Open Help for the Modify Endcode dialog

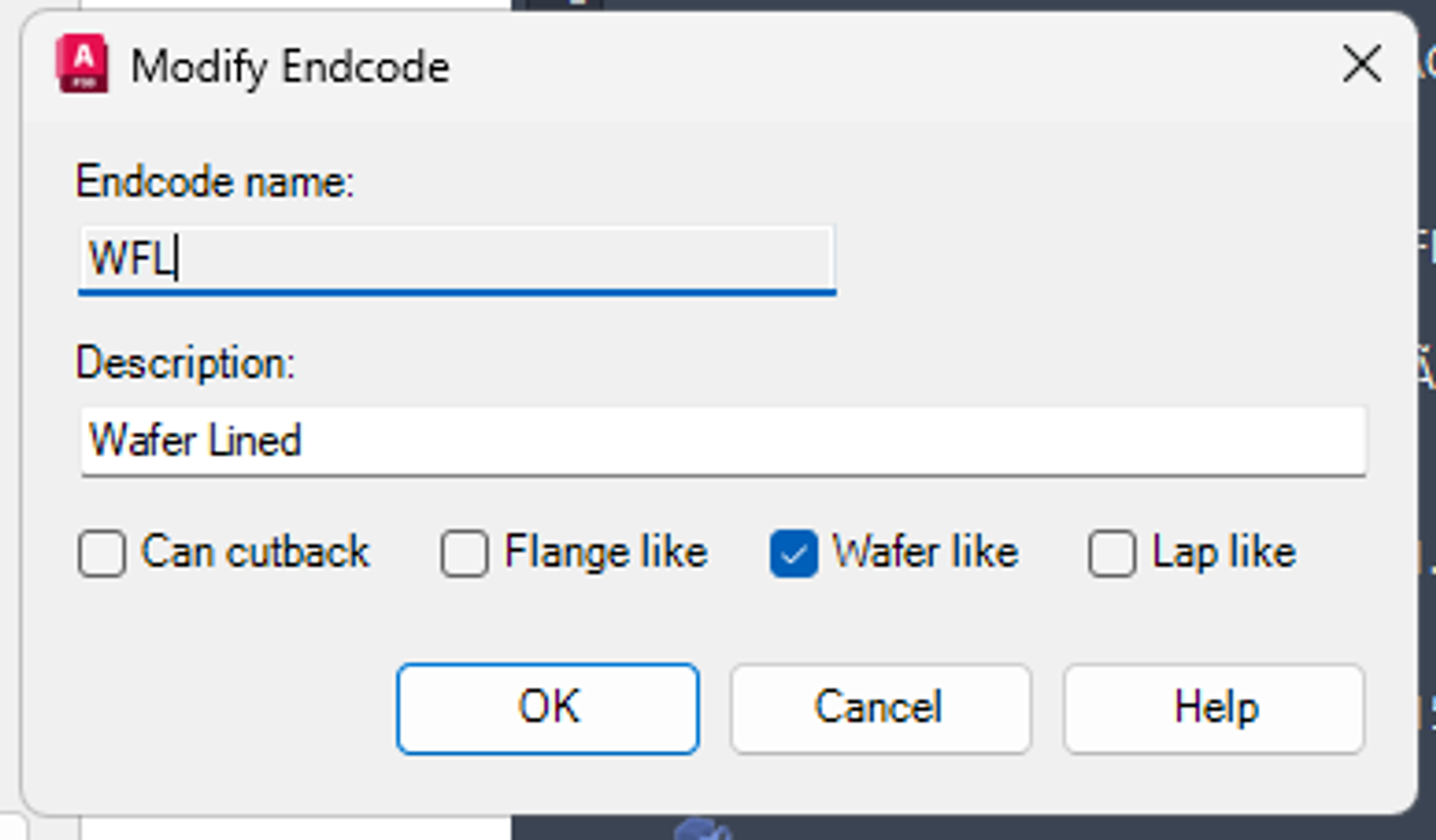point(1213,707)
